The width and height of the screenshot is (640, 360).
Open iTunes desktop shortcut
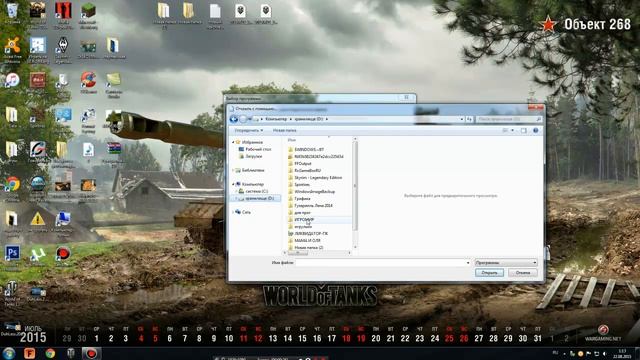pos(12,83)
